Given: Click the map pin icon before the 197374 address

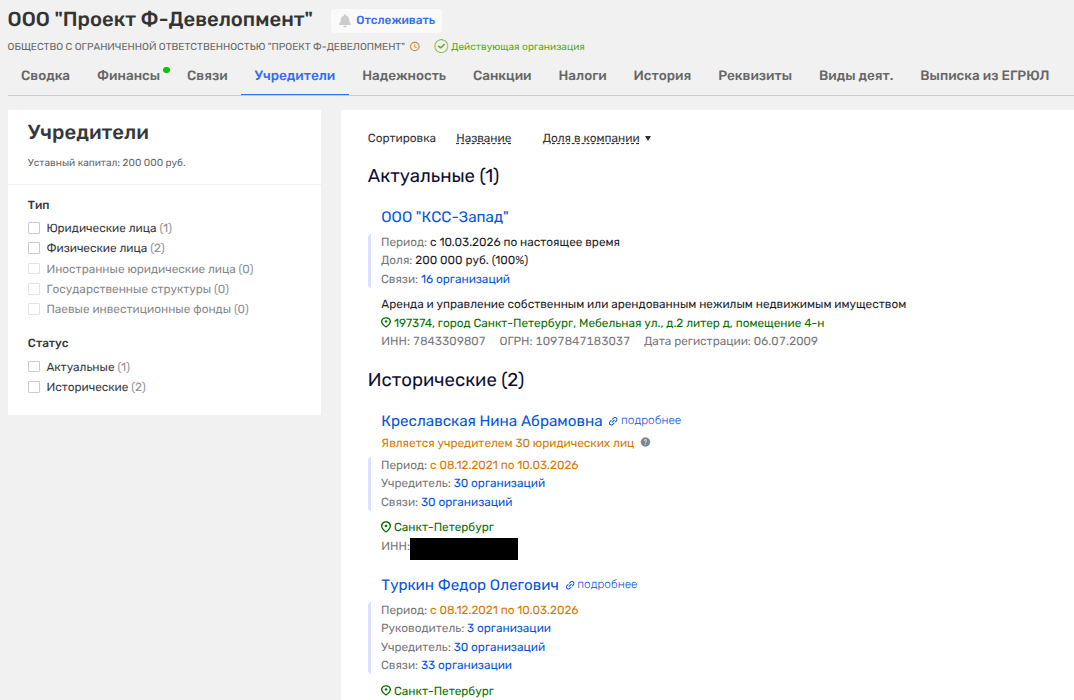Looking at the screenshot, I should point(386,324).
